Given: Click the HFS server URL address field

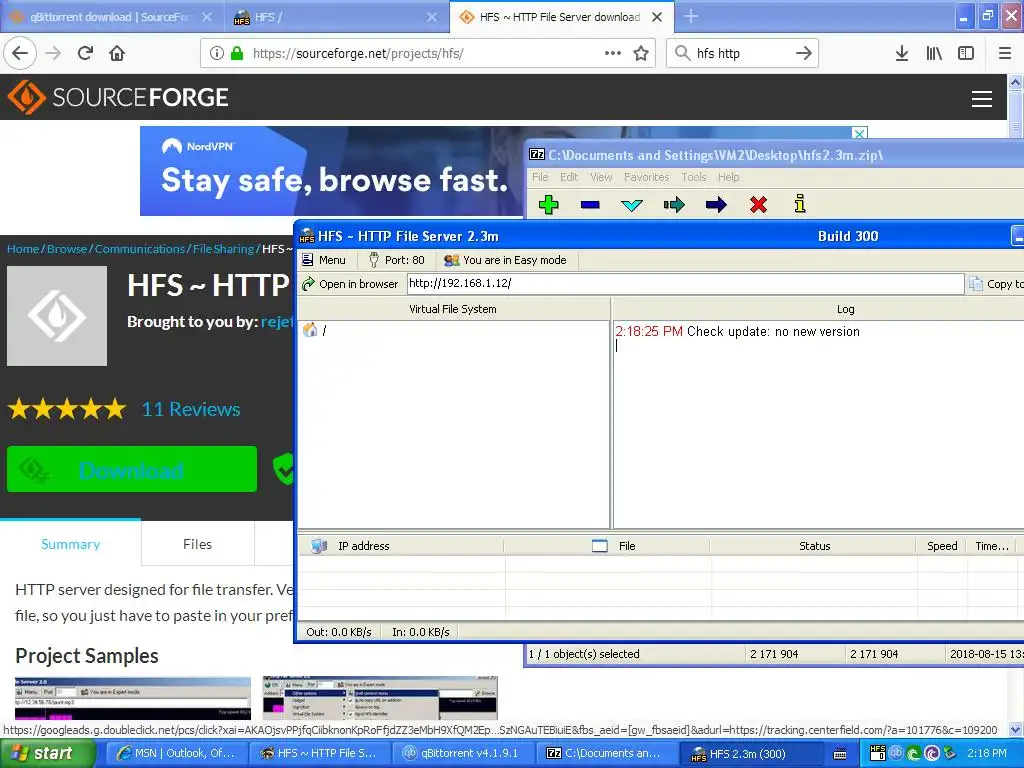Looking at the screenshot, I should click(x=685, y=283).
